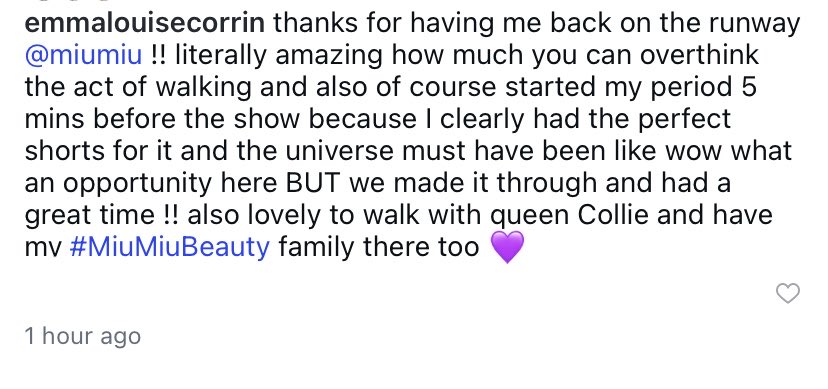
Task: Click the purple heart emoji
Action: [507, 247]
